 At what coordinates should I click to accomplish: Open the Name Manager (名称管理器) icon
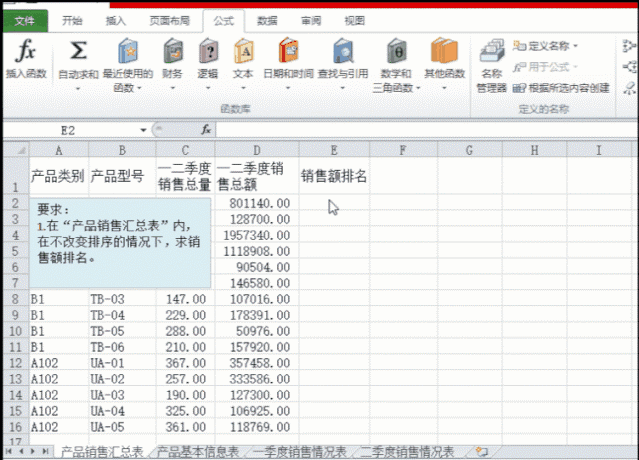(491, 51)
